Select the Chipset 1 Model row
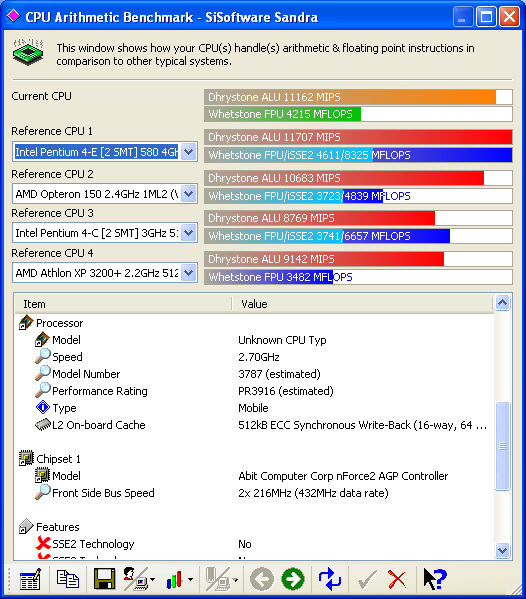 pyautogui.click(x=254, y=476)
